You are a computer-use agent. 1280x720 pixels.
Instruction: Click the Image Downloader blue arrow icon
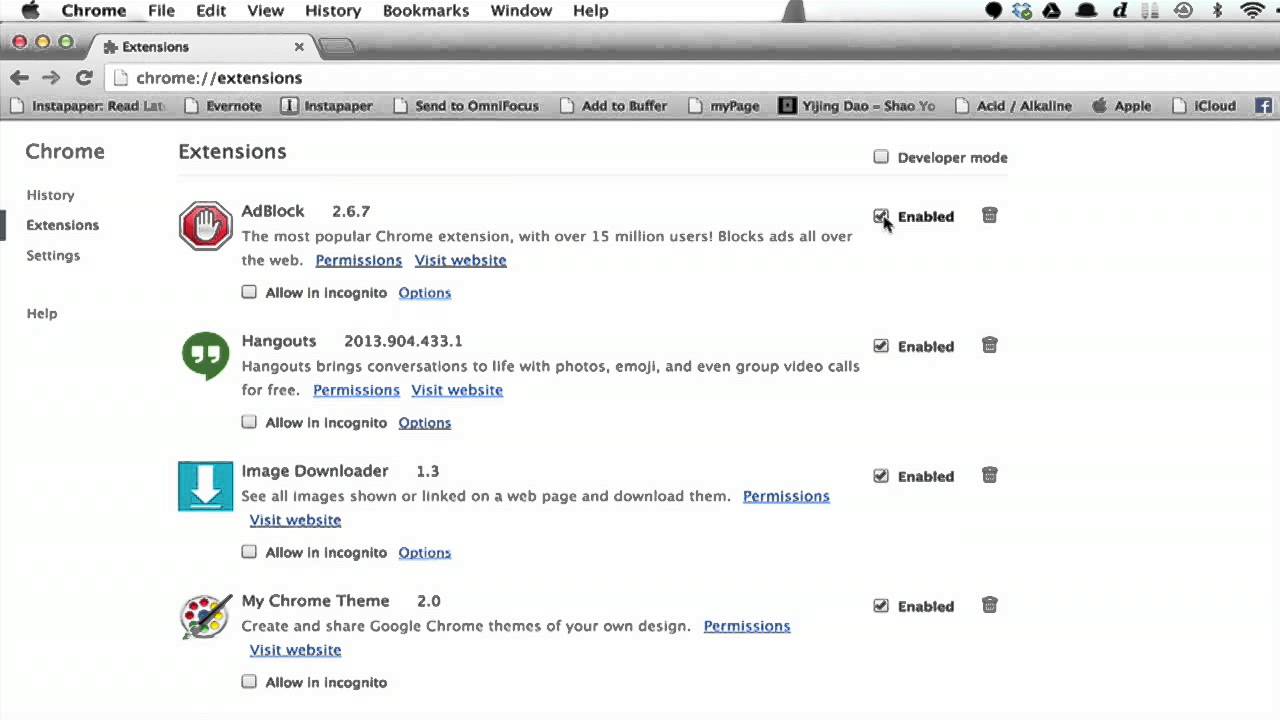206,486
